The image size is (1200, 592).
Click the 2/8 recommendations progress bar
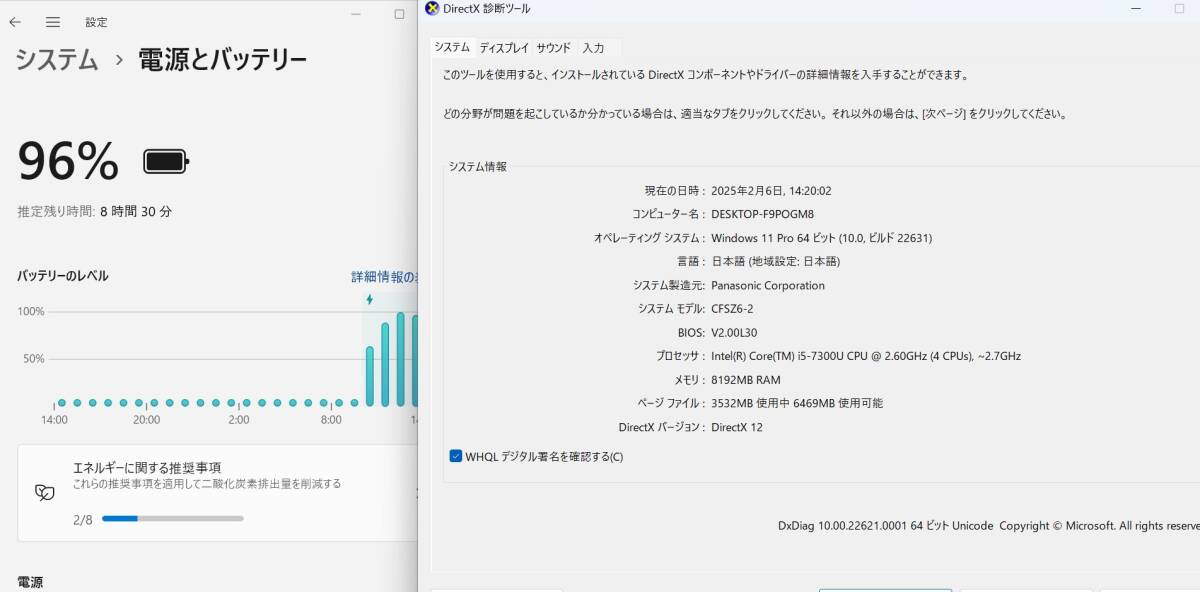(173, 519)
